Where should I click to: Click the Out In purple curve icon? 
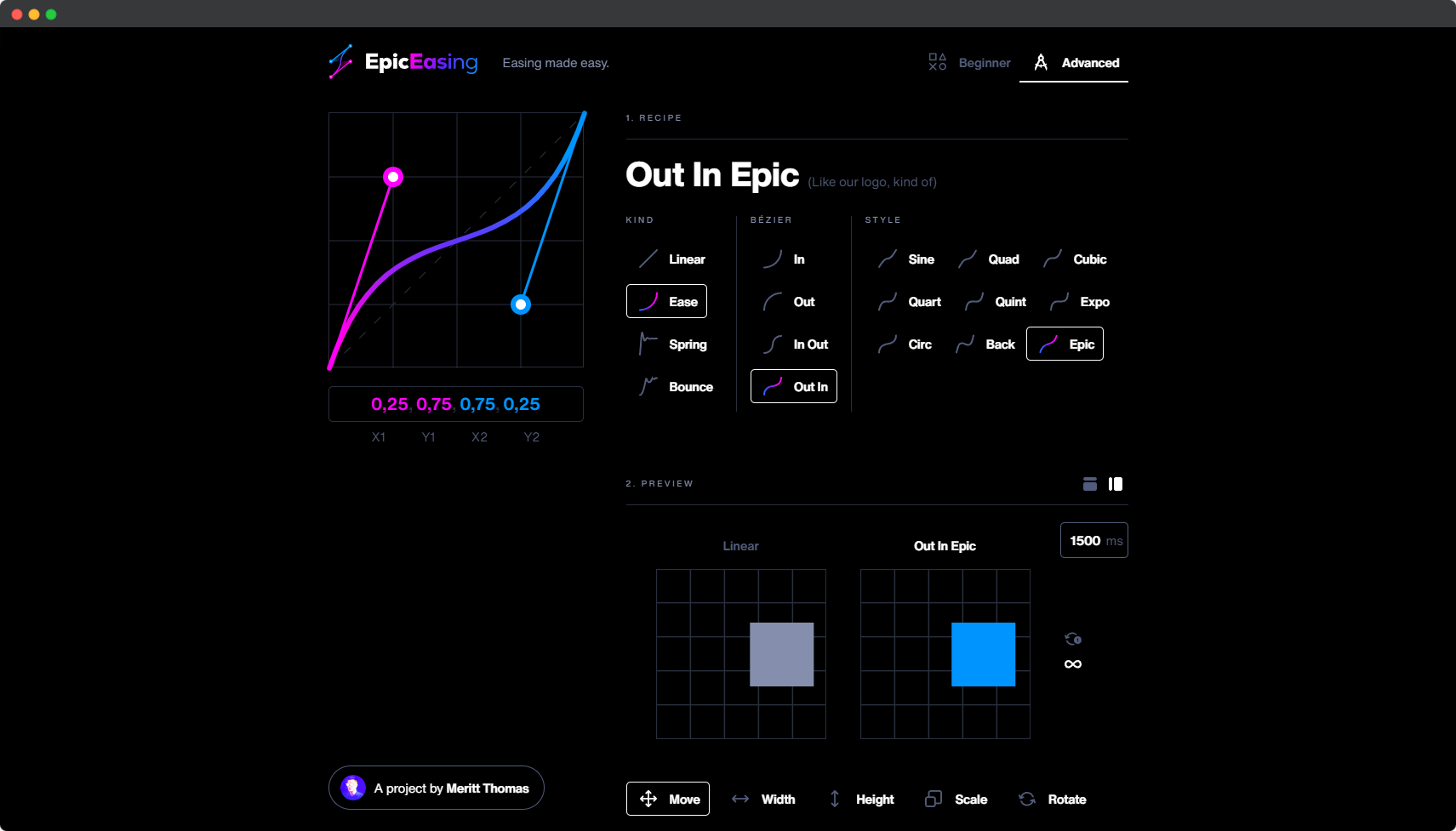coord(773,386)
